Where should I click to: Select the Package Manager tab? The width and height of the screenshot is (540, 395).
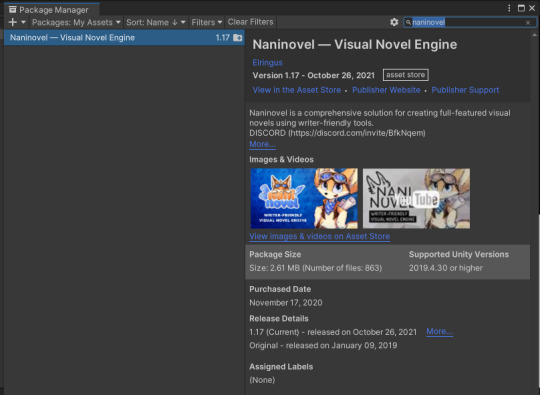52,9
